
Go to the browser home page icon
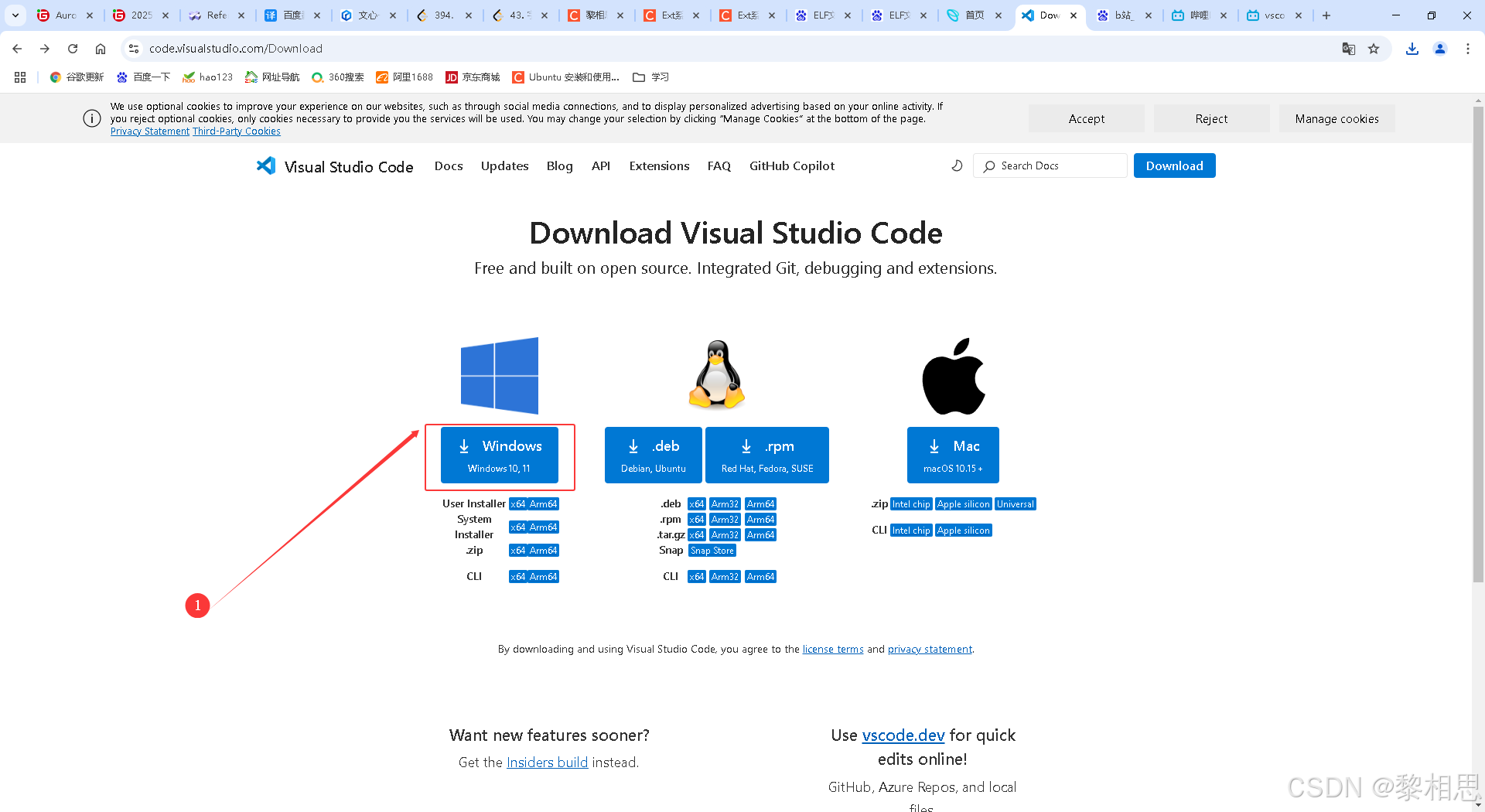tap(101, 49)
